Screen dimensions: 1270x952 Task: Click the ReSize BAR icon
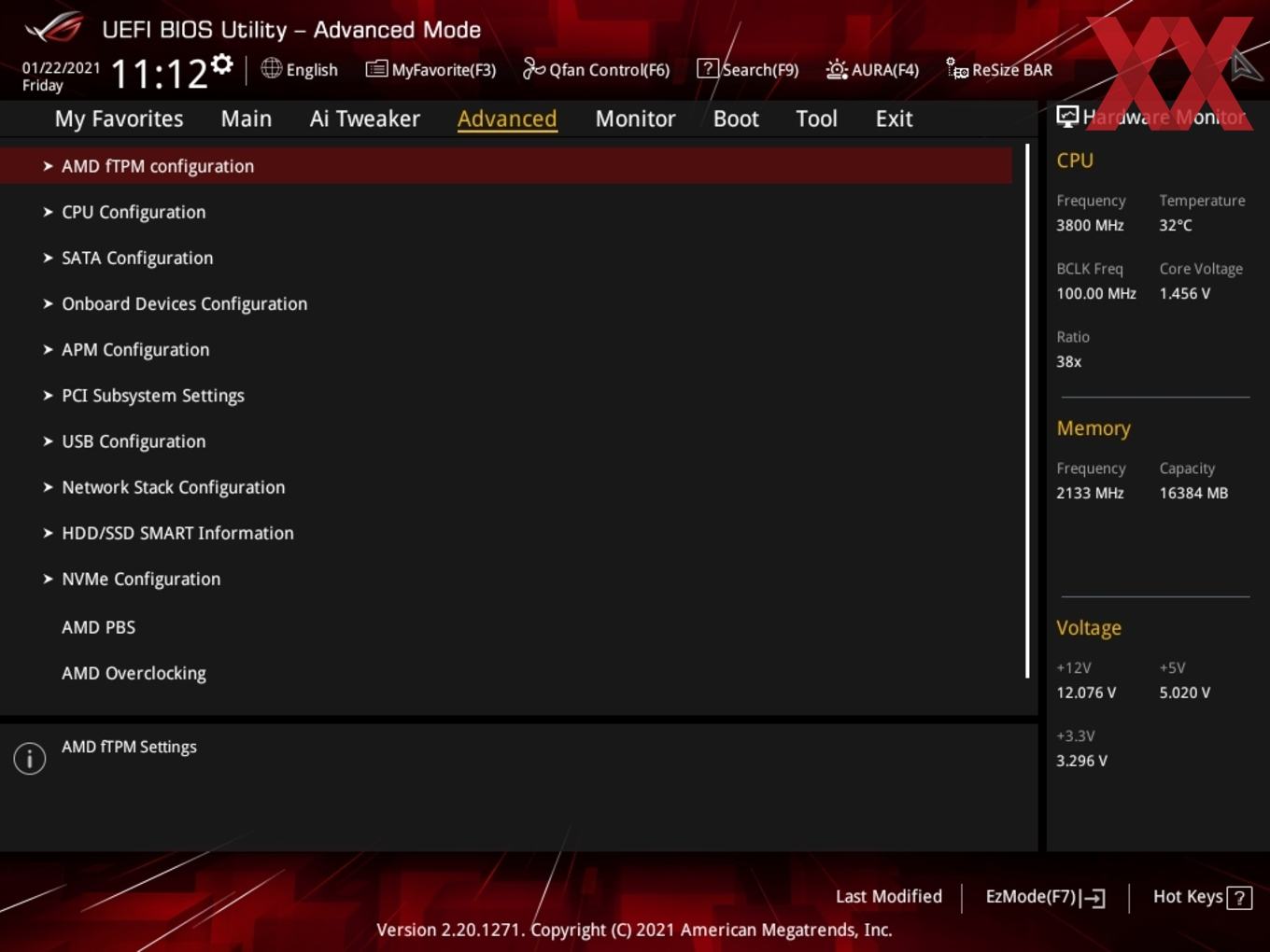point(957,68)
